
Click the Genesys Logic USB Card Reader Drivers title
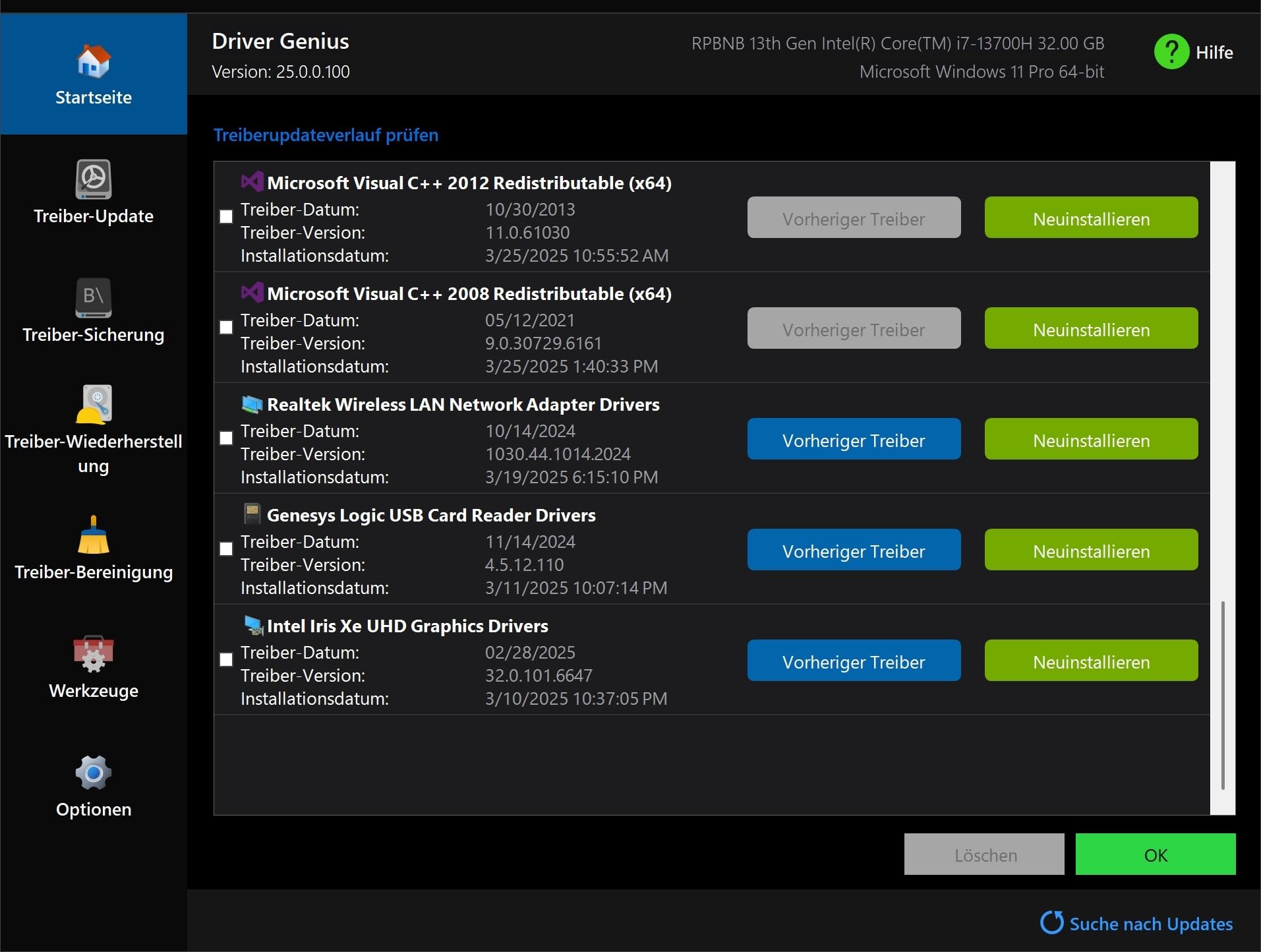pyautogui.click(x=431, y=515)
